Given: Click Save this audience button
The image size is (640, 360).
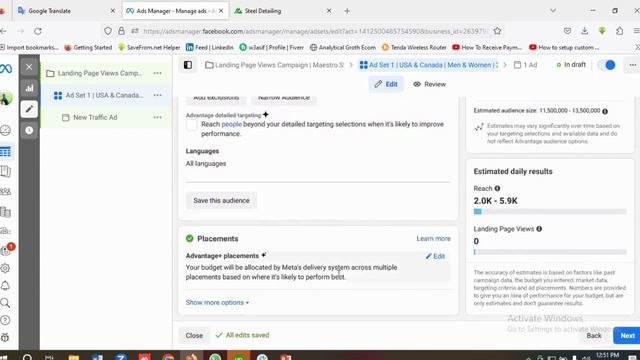Looking at the screenshot, I should pyautogui.click(x=221, y=200).
